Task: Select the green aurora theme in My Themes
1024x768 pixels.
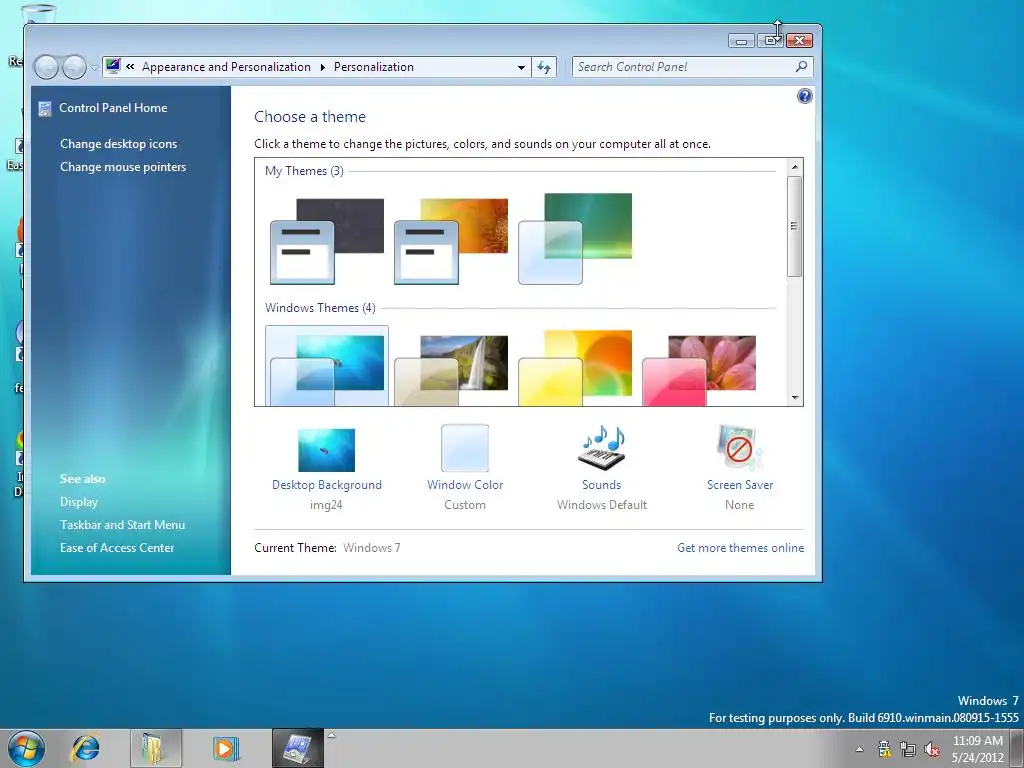Action: (575, 238)
